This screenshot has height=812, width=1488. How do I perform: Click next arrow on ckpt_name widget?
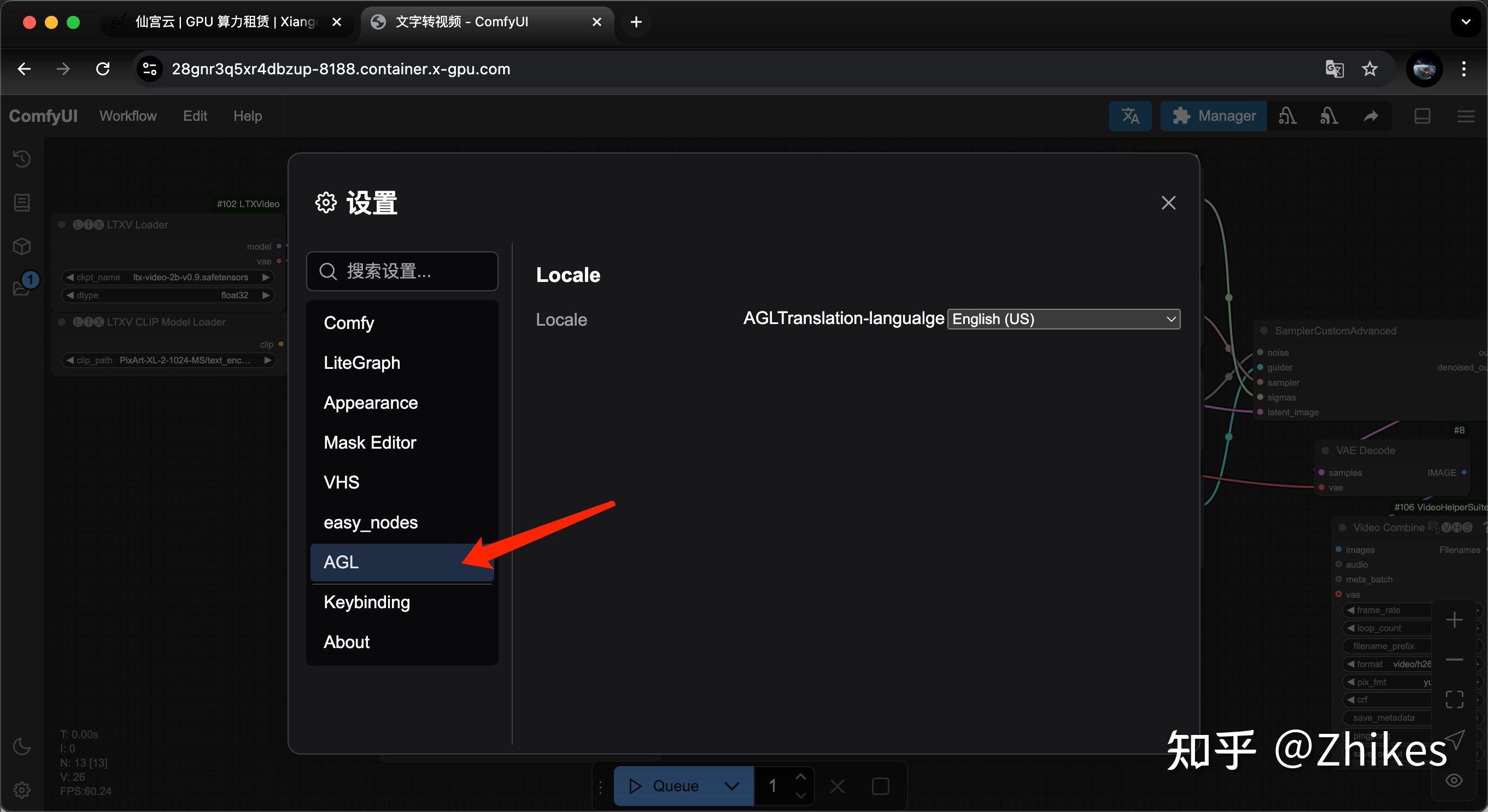(x=266, y=277)
